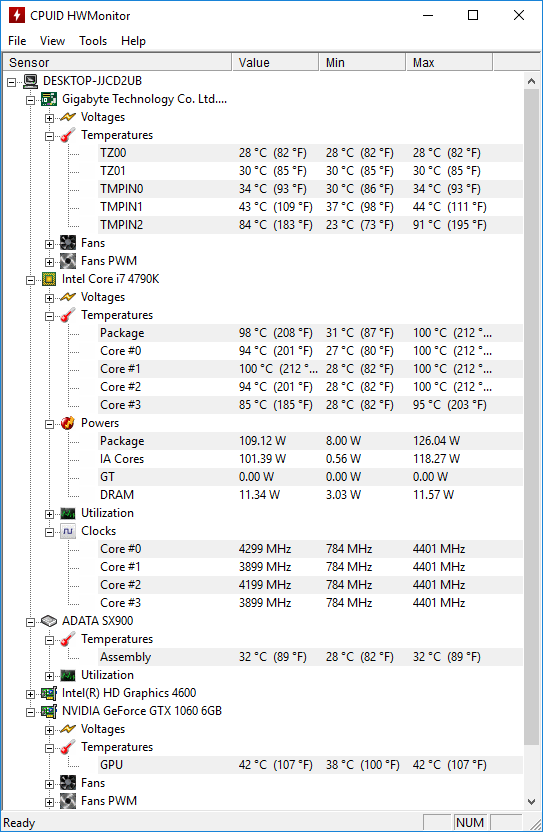Expand Intel(R) HD Graphics 4600 node
This screenshot has height=832, width=543.
tap(31, 694)
